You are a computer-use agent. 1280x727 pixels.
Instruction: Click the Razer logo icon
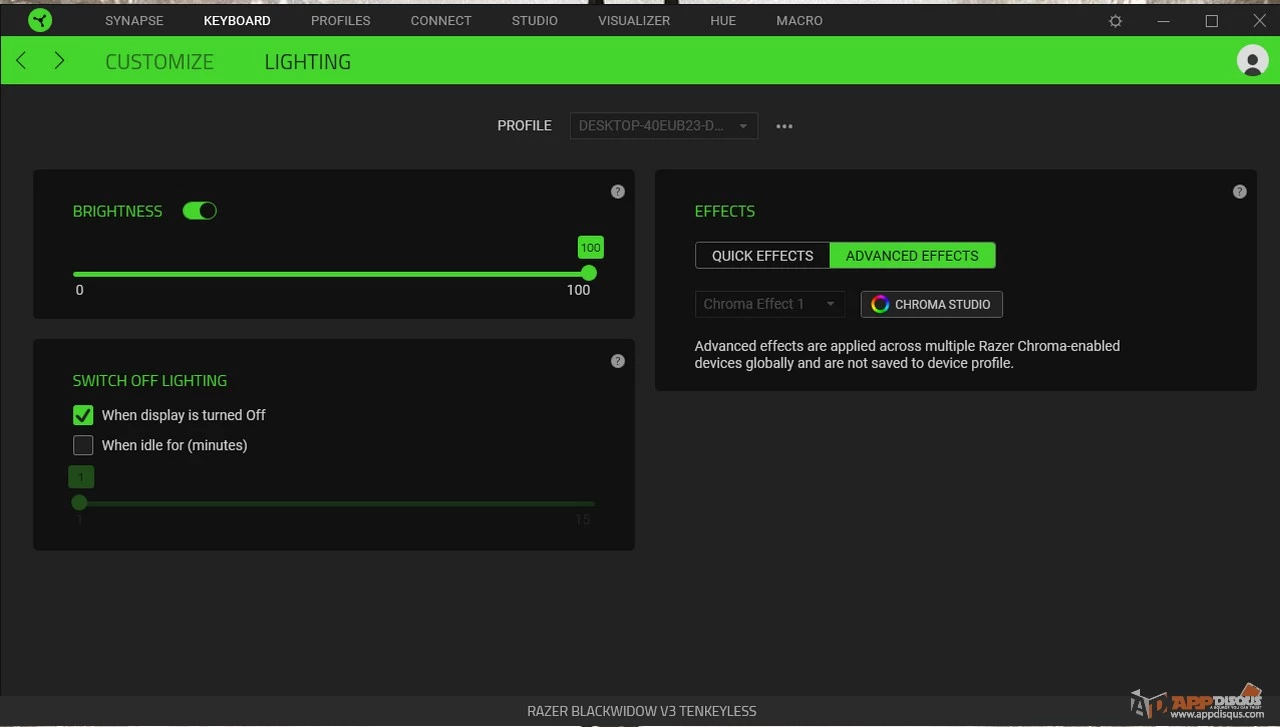(40, 20)
